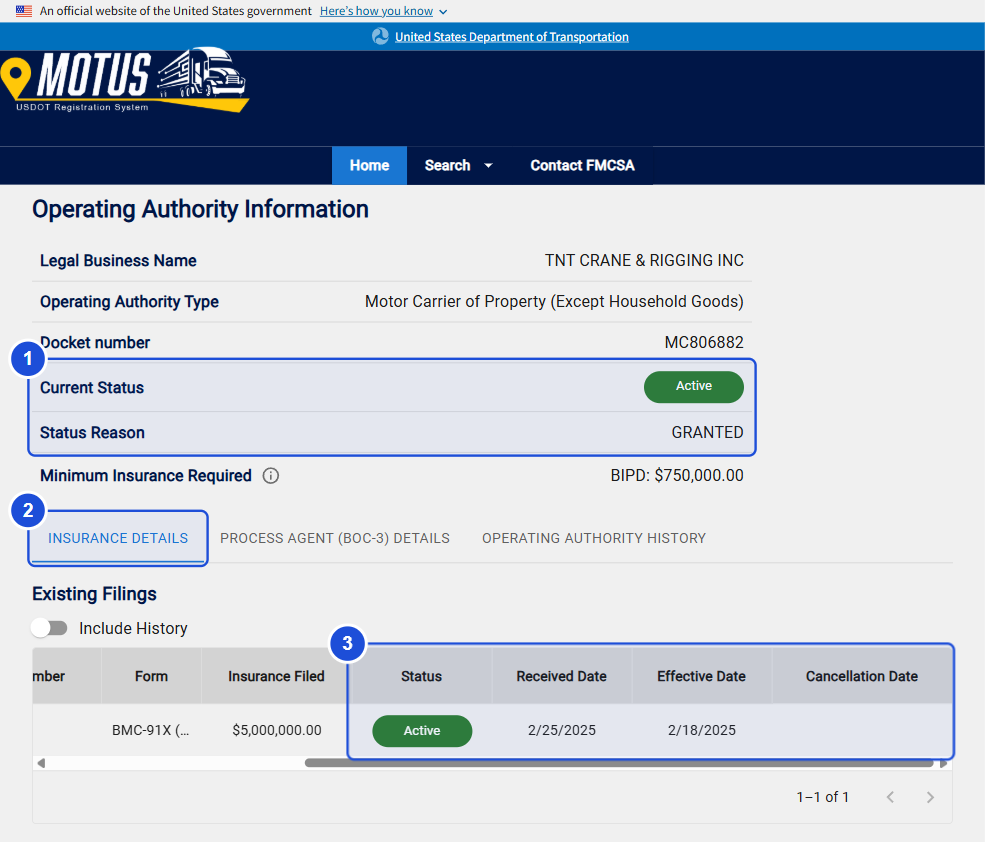This screenshot has height=842, width=985.
Task: Switch to Operating Authority History tab
Action: pyautogui.click(x=594, y=538)
